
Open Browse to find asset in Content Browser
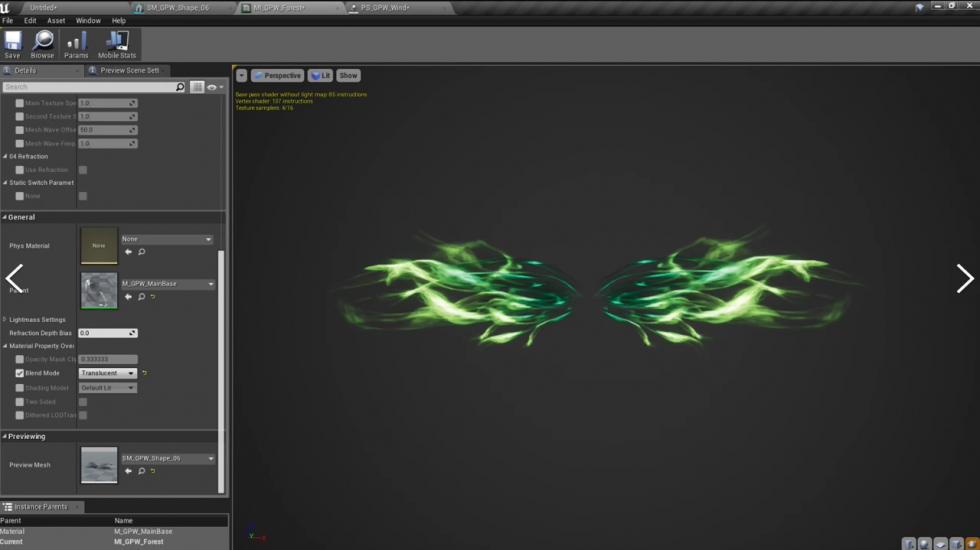[42, 44]
